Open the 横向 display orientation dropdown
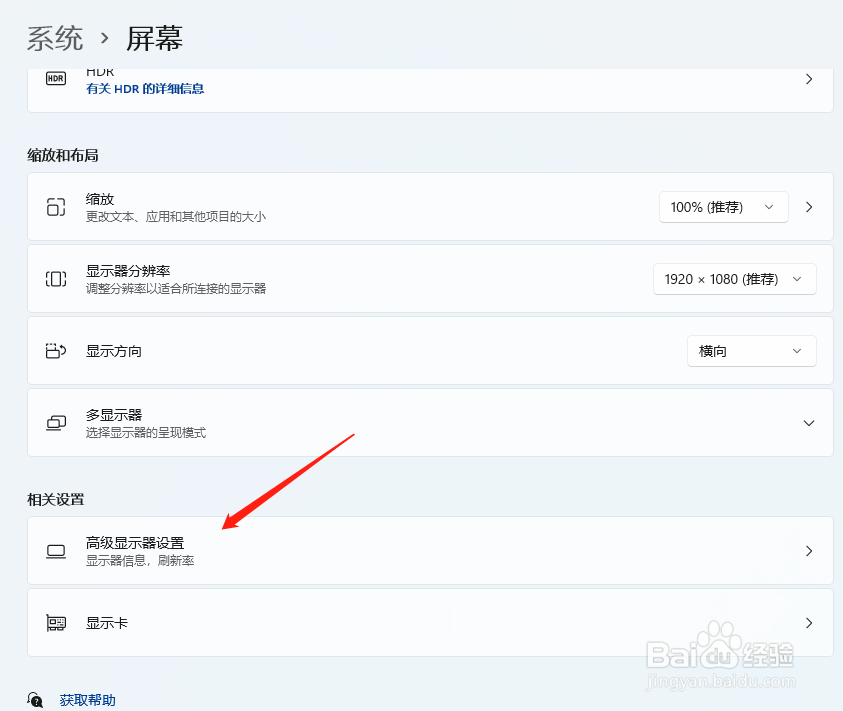Image resolution: width=843 pixels, height=711 pixels. pyautogui.click(x=751, y=351)
